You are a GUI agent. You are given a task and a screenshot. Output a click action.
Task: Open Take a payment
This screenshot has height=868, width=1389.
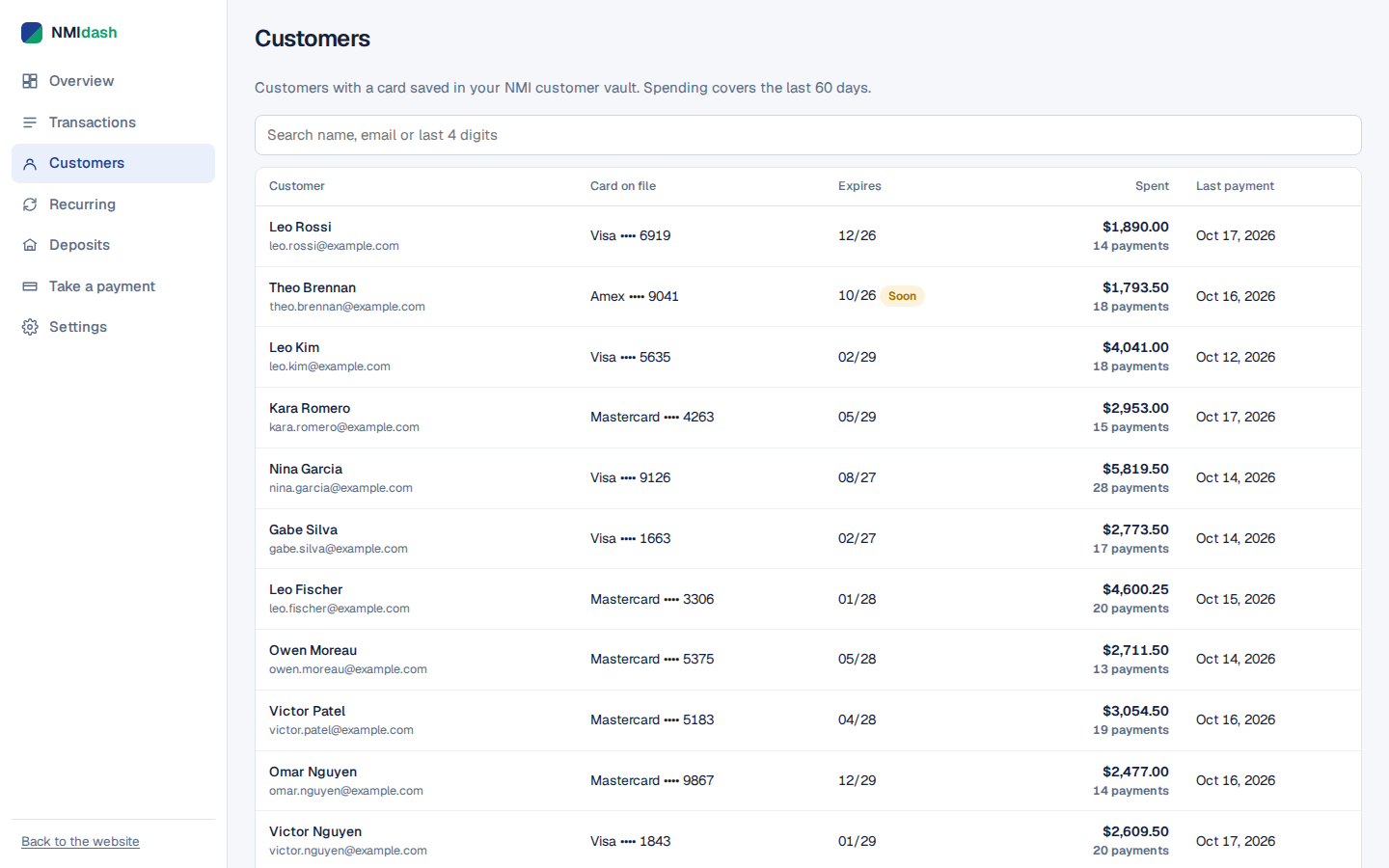pyautogui.click(x=113, y=286)
